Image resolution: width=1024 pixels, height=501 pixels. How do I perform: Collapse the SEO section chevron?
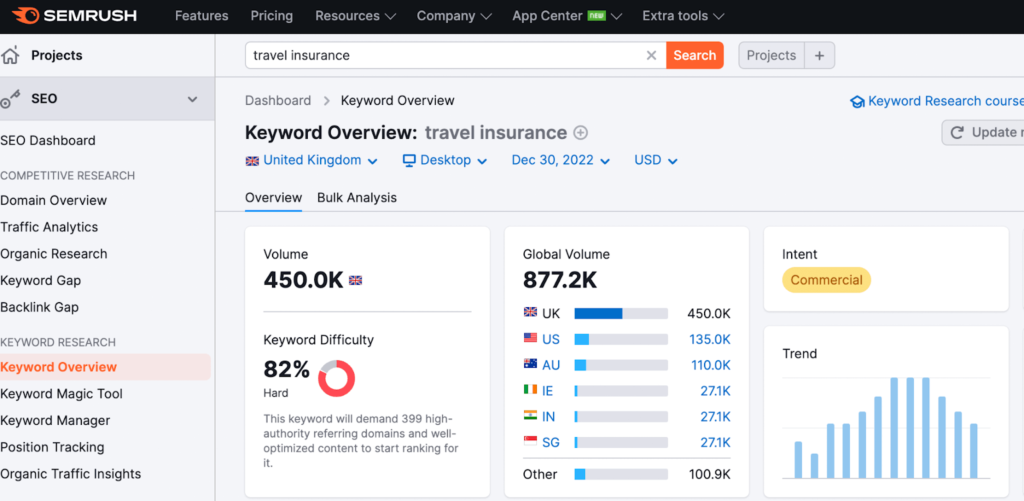(x=193, y=99)
